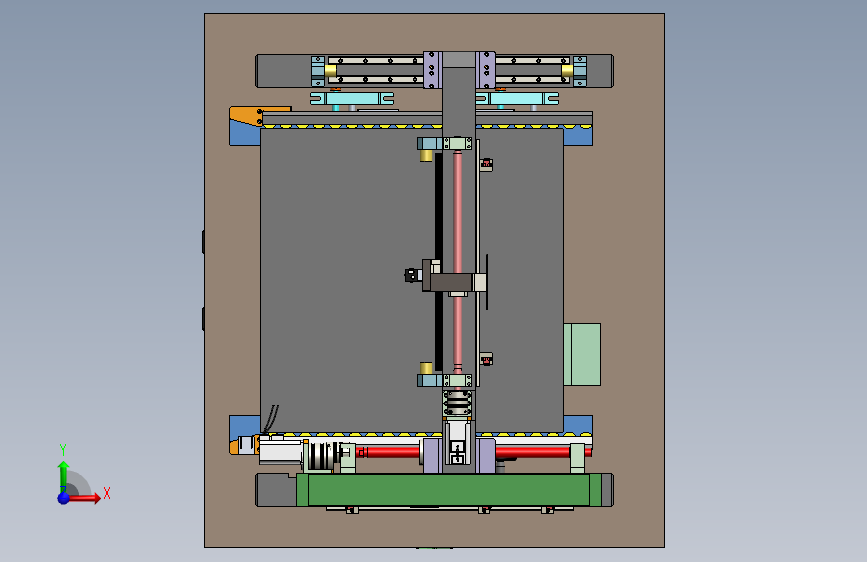Select the light green bearing support on red shaft

point(577,458)
